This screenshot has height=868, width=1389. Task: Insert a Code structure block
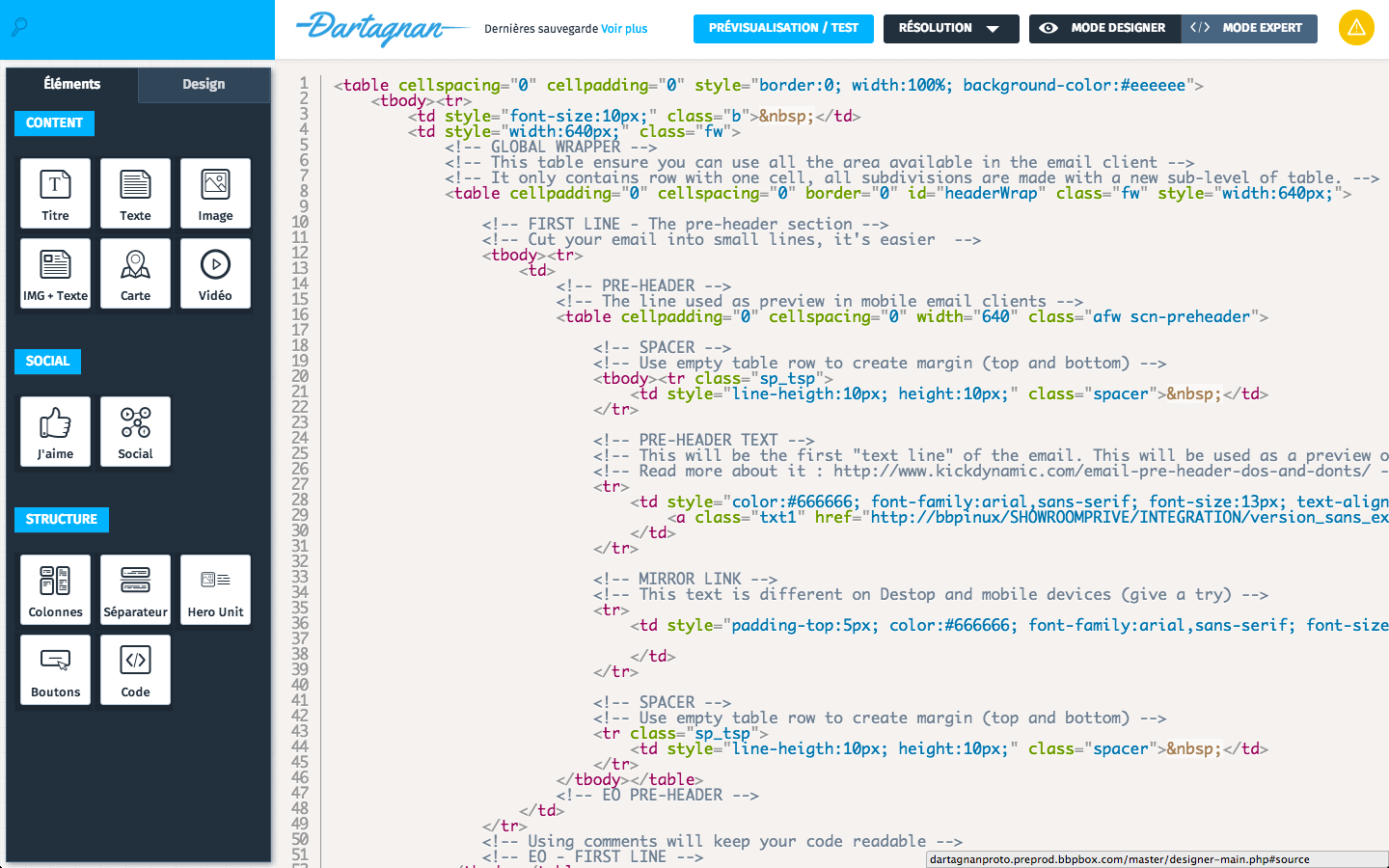click(135, 669)
